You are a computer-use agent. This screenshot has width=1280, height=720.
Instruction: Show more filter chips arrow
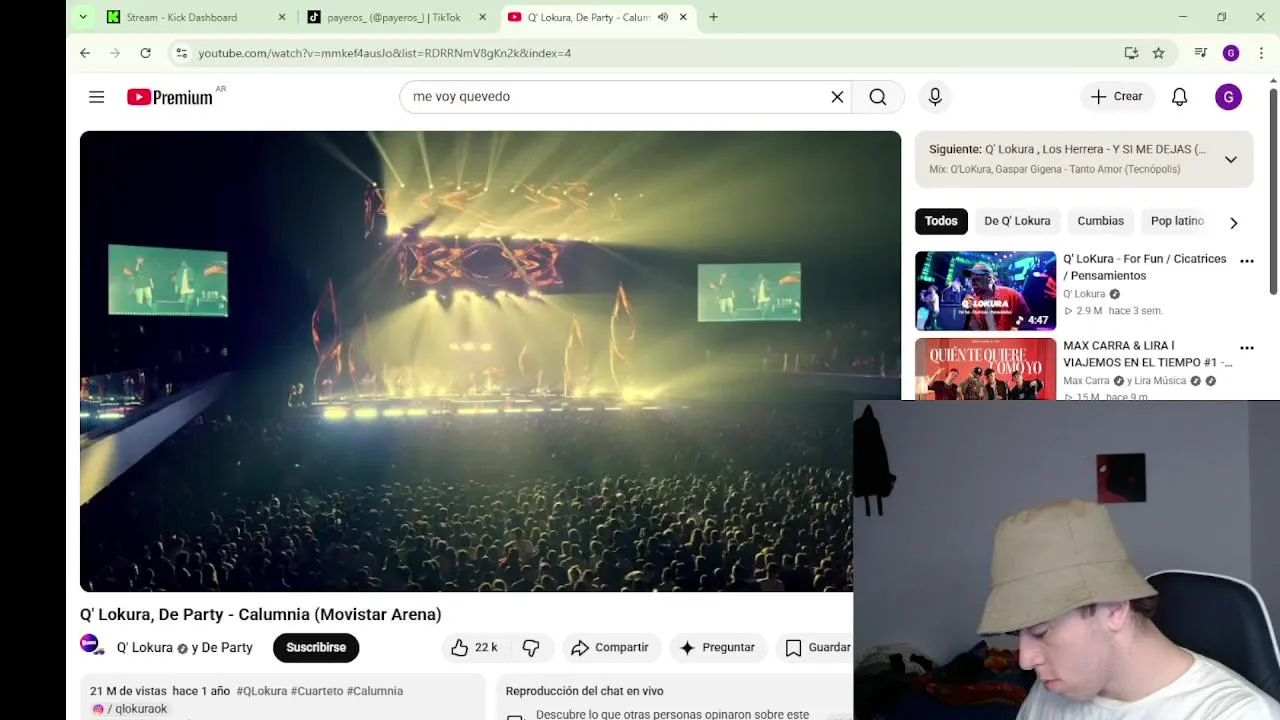pyautogui.click(x=1233, y=223)
